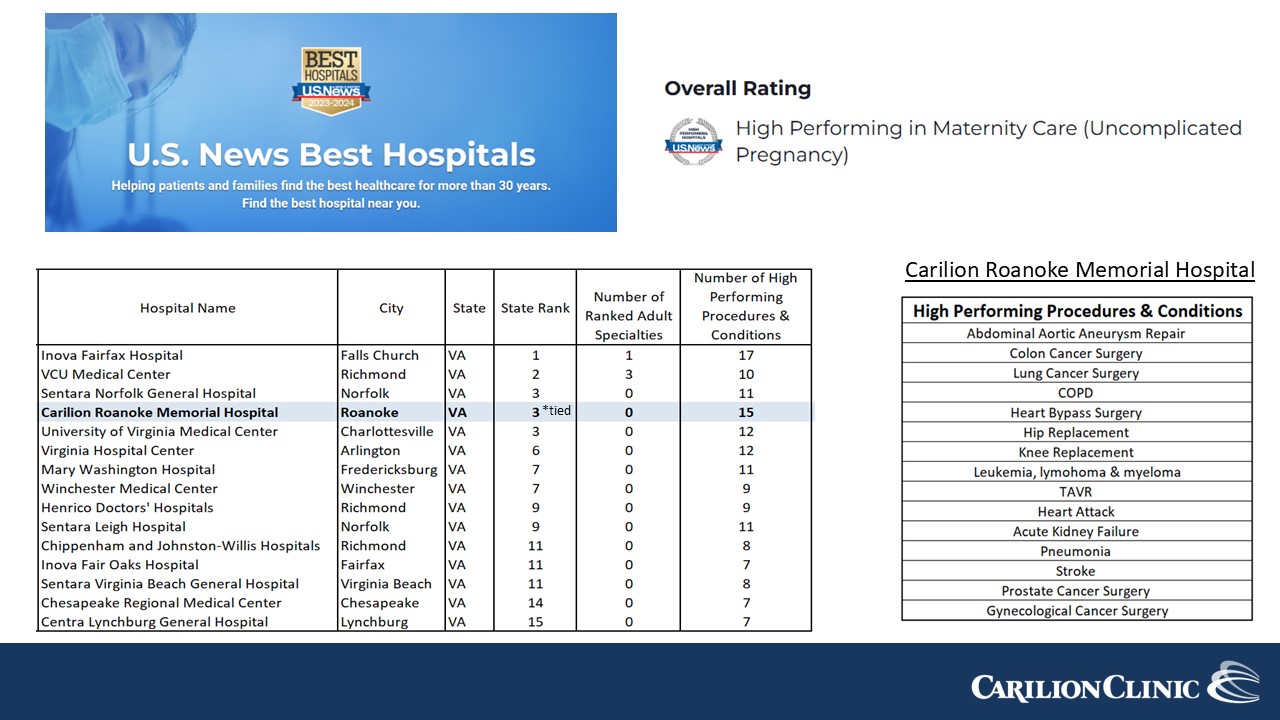Click the High Performing Hospitals badge icon
Viewport: 1280px width, 720px height.
click(693, 141)
